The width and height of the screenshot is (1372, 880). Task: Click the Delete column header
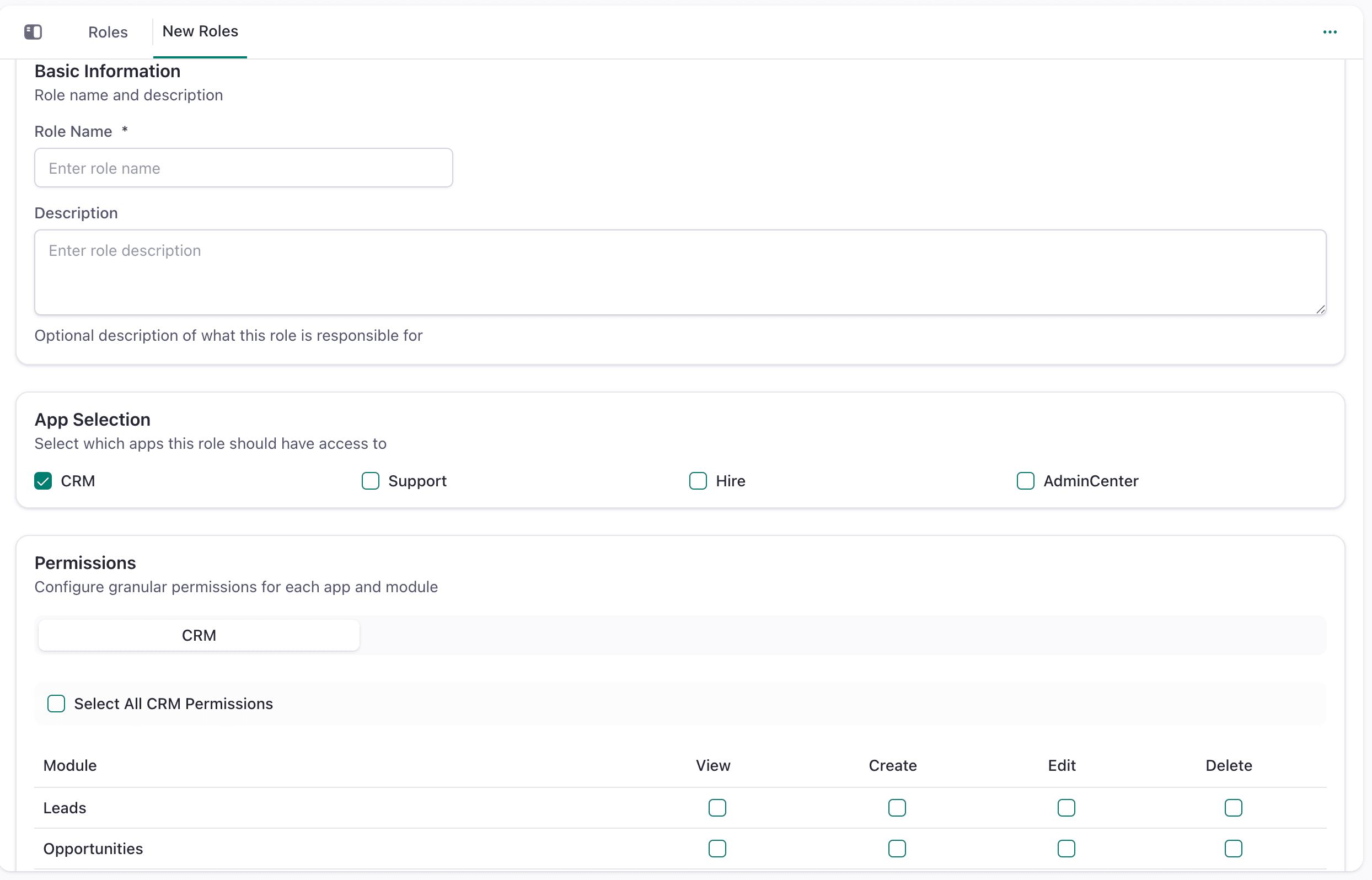(x=1229, y=766)
